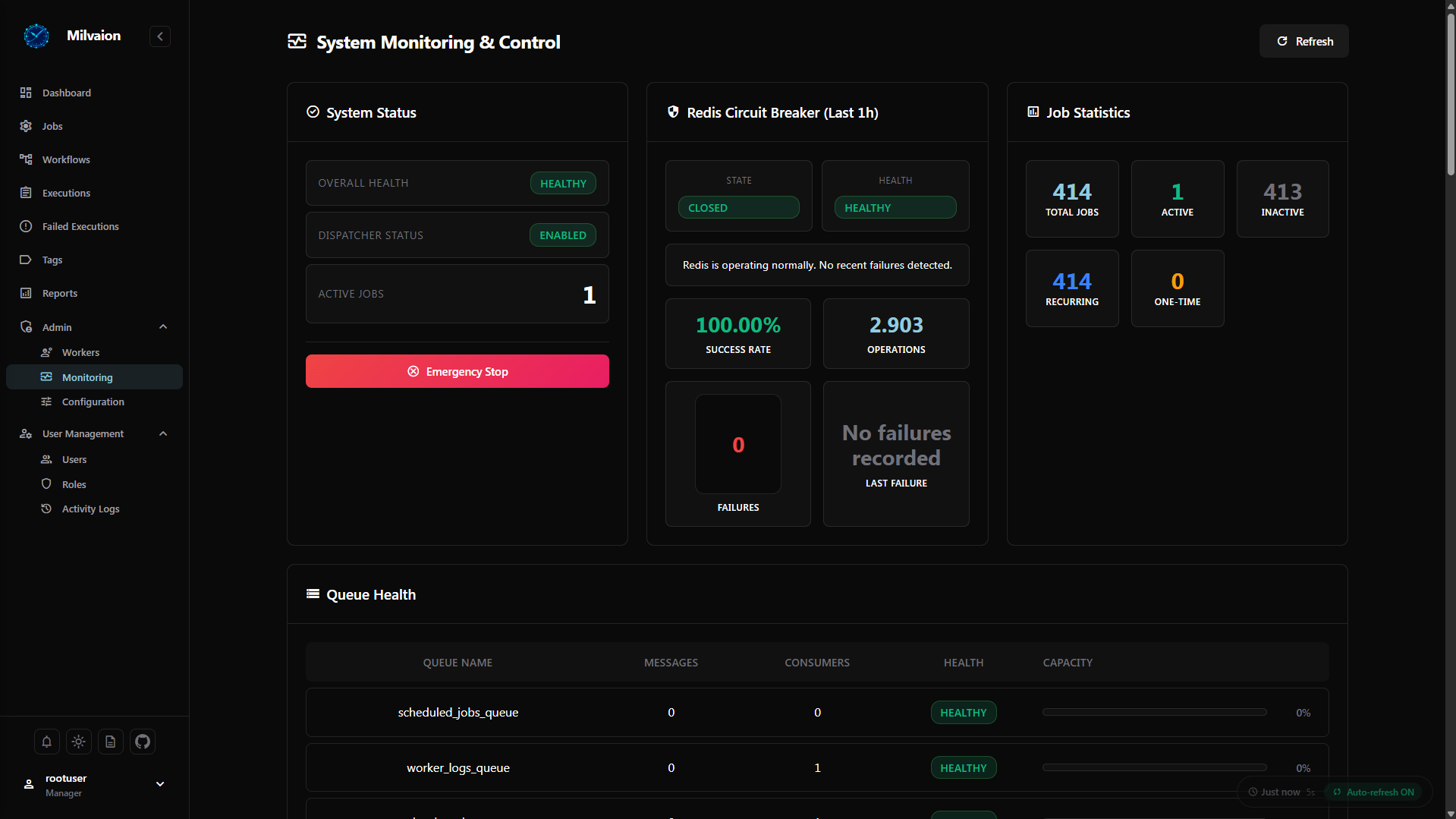
Task: Open the Configuration submenu item
Action: pos(94,402)
